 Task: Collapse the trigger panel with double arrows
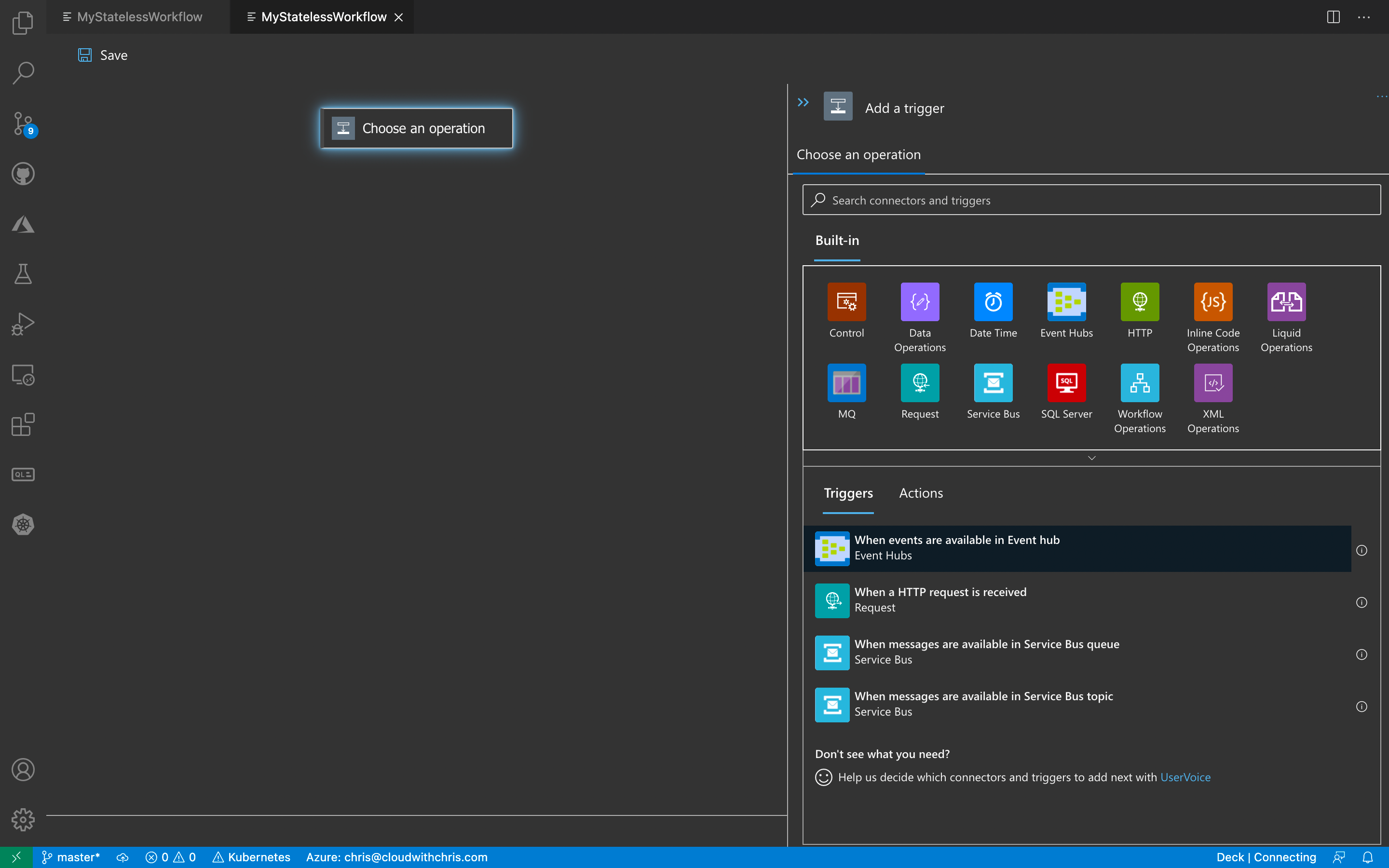pos(803,103)
